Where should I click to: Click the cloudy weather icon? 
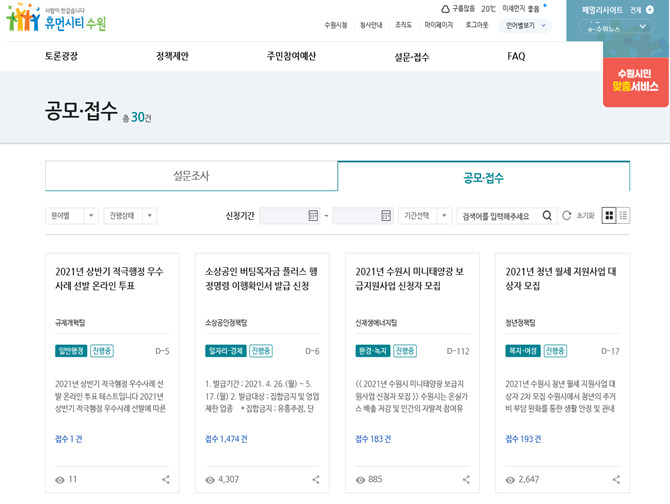(445, 9)
